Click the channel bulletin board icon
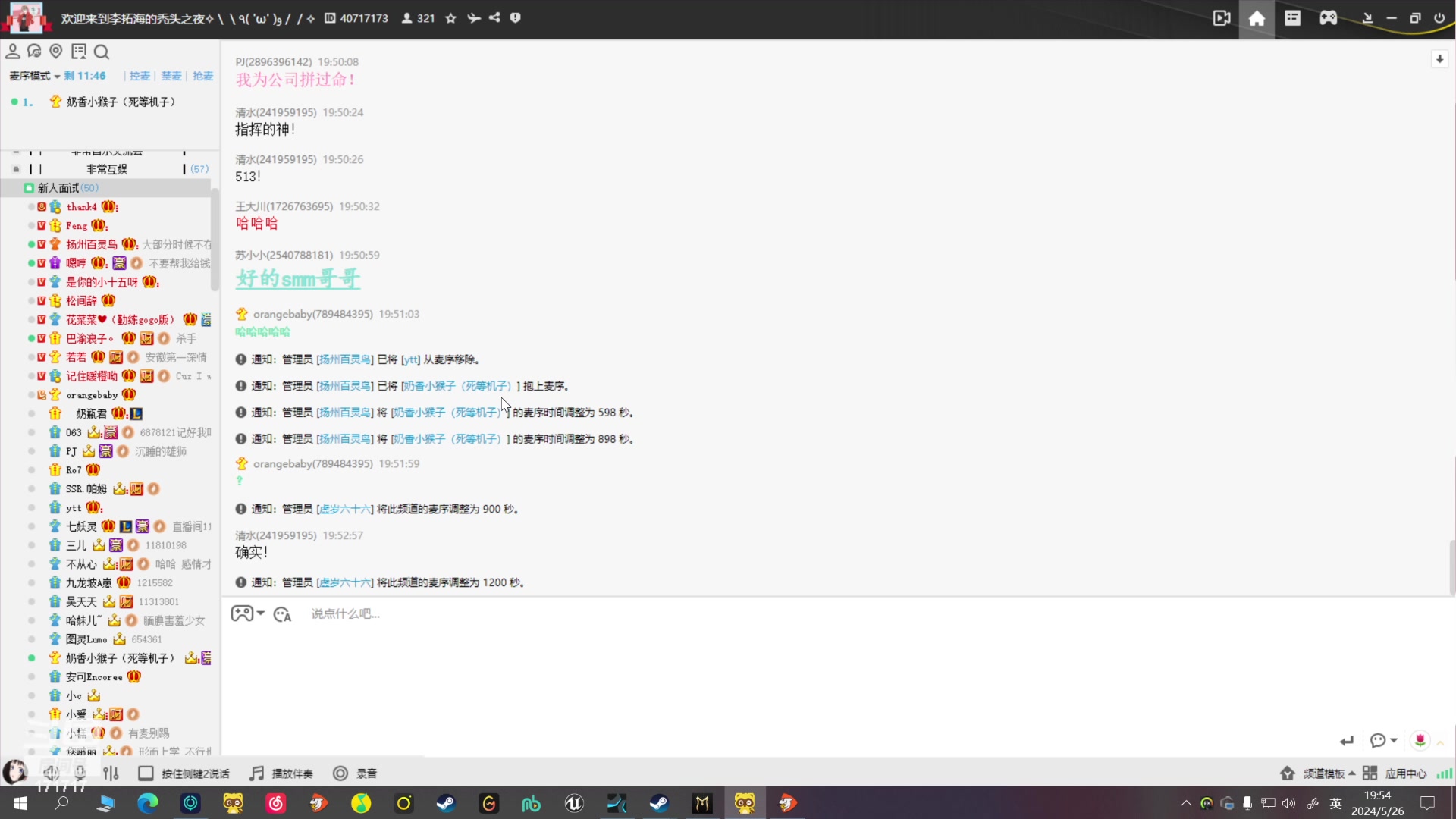 [79, 52]
